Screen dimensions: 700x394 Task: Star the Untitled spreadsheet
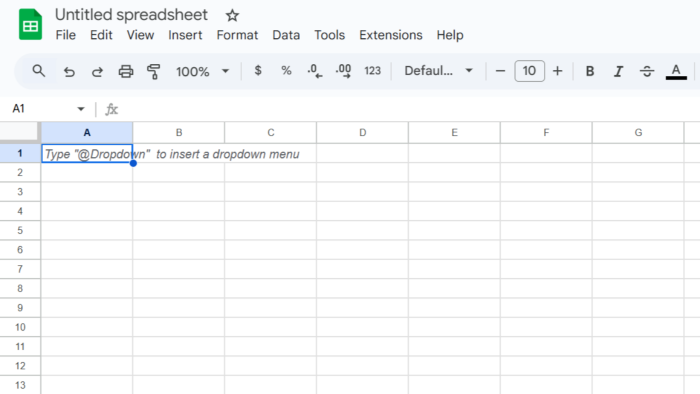click(232, 16)
